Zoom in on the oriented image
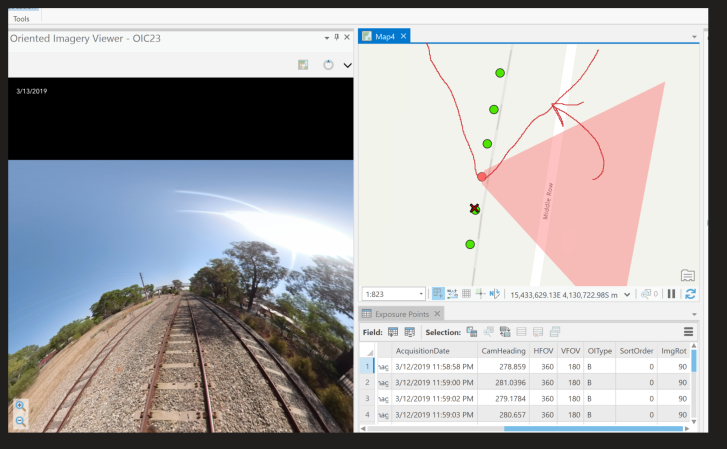This screenshot has height=449, width=727. pos(20,406)
